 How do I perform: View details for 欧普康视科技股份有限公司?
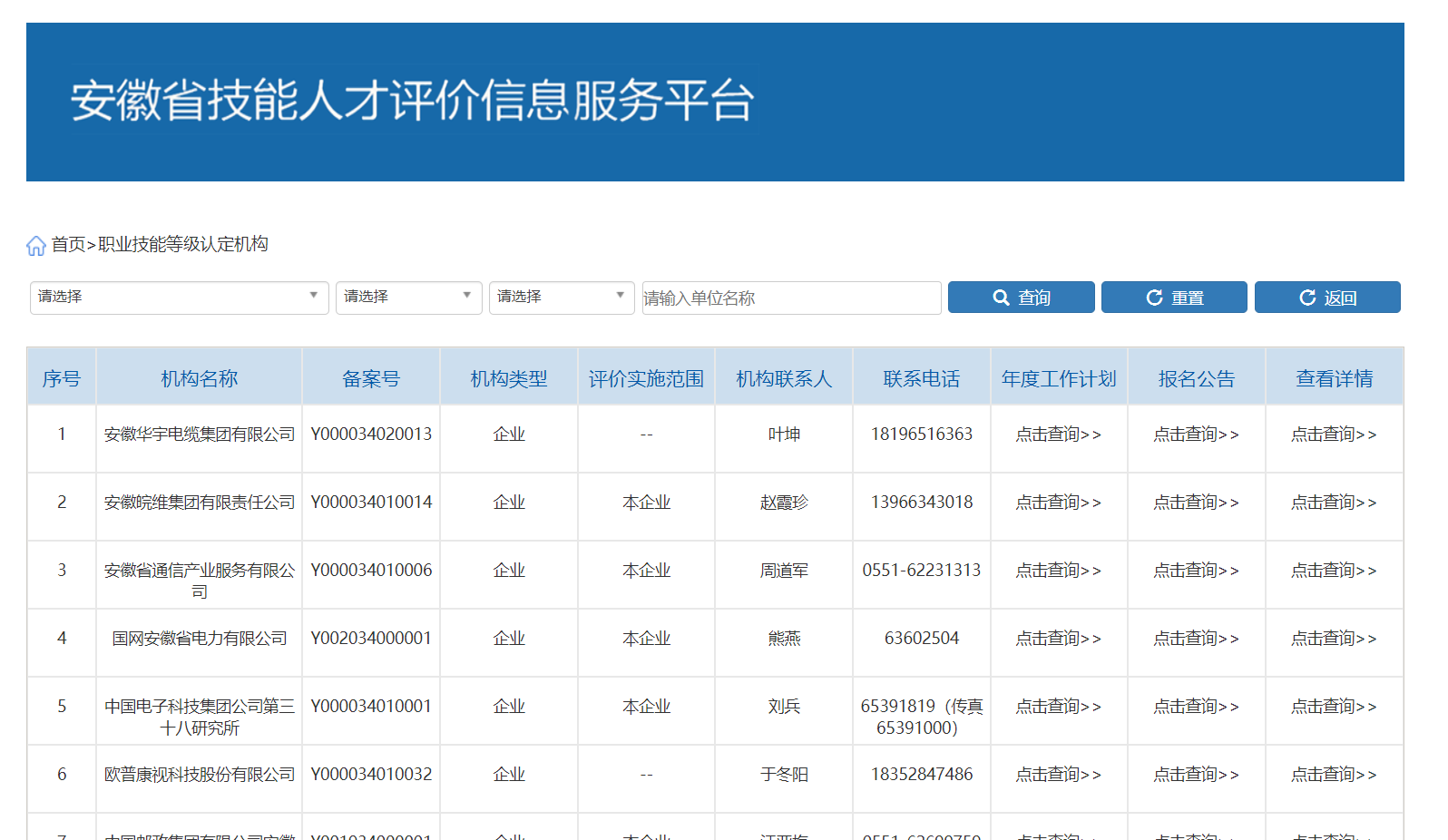[x=1334, y=775]
